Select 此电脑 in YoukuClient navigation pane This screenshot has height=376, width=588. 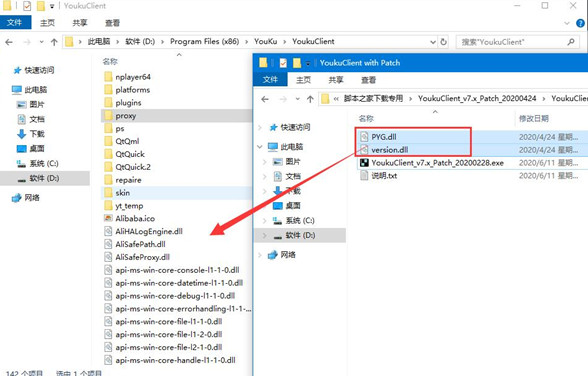click(29, 90)
